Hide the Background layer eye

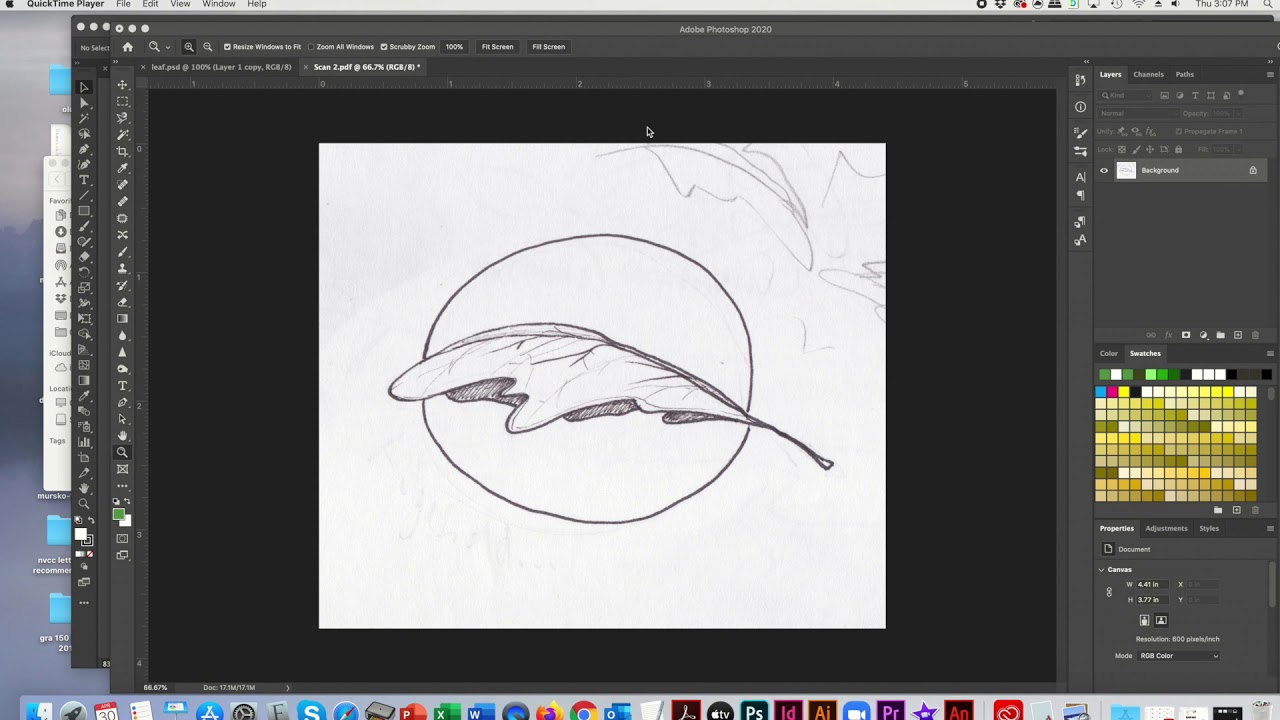tap(1104, 170)
